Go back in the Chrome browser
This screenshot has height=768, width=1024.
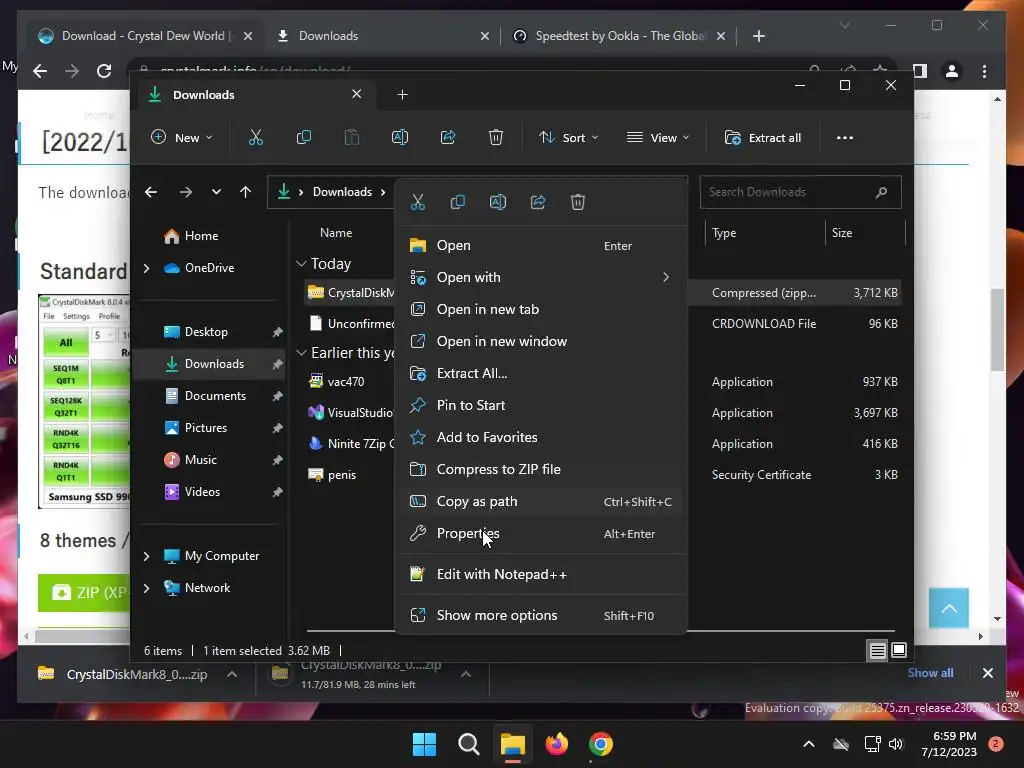click(40, 71)
